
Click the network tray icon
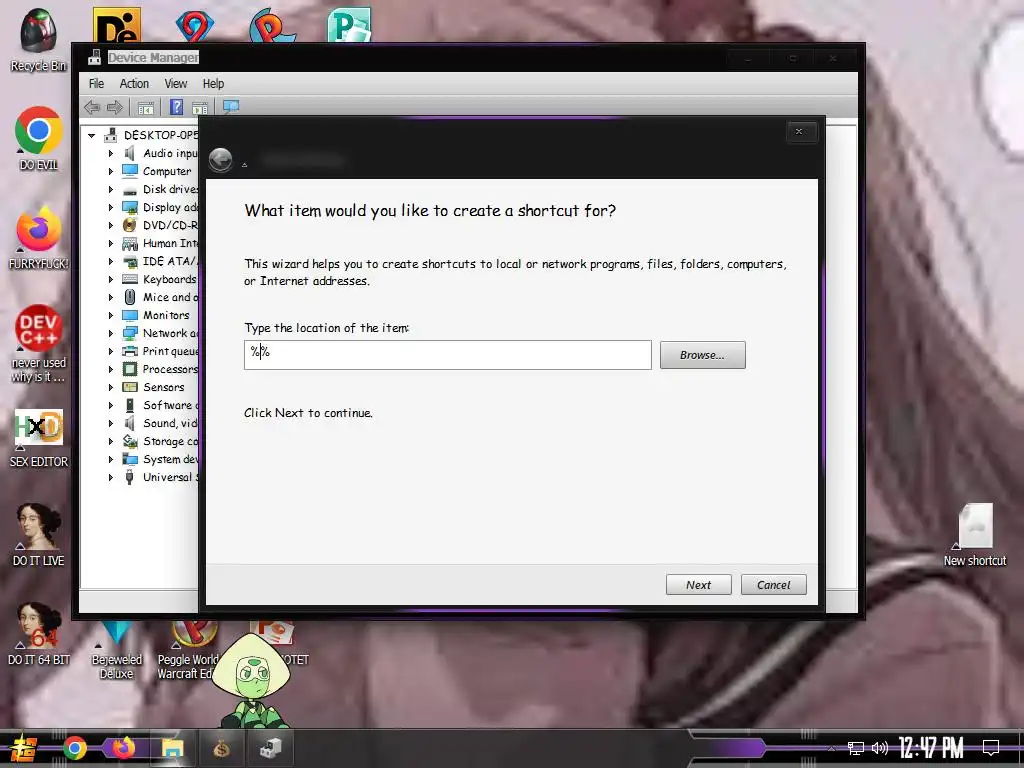click(856, 748)
